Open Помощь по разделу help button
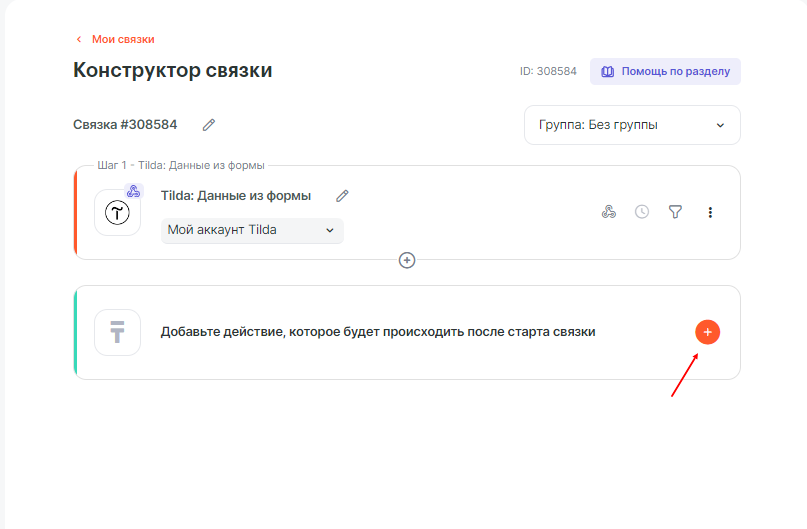Image resolution: width=807 pixels, height=529 pixels. (665, 72)
